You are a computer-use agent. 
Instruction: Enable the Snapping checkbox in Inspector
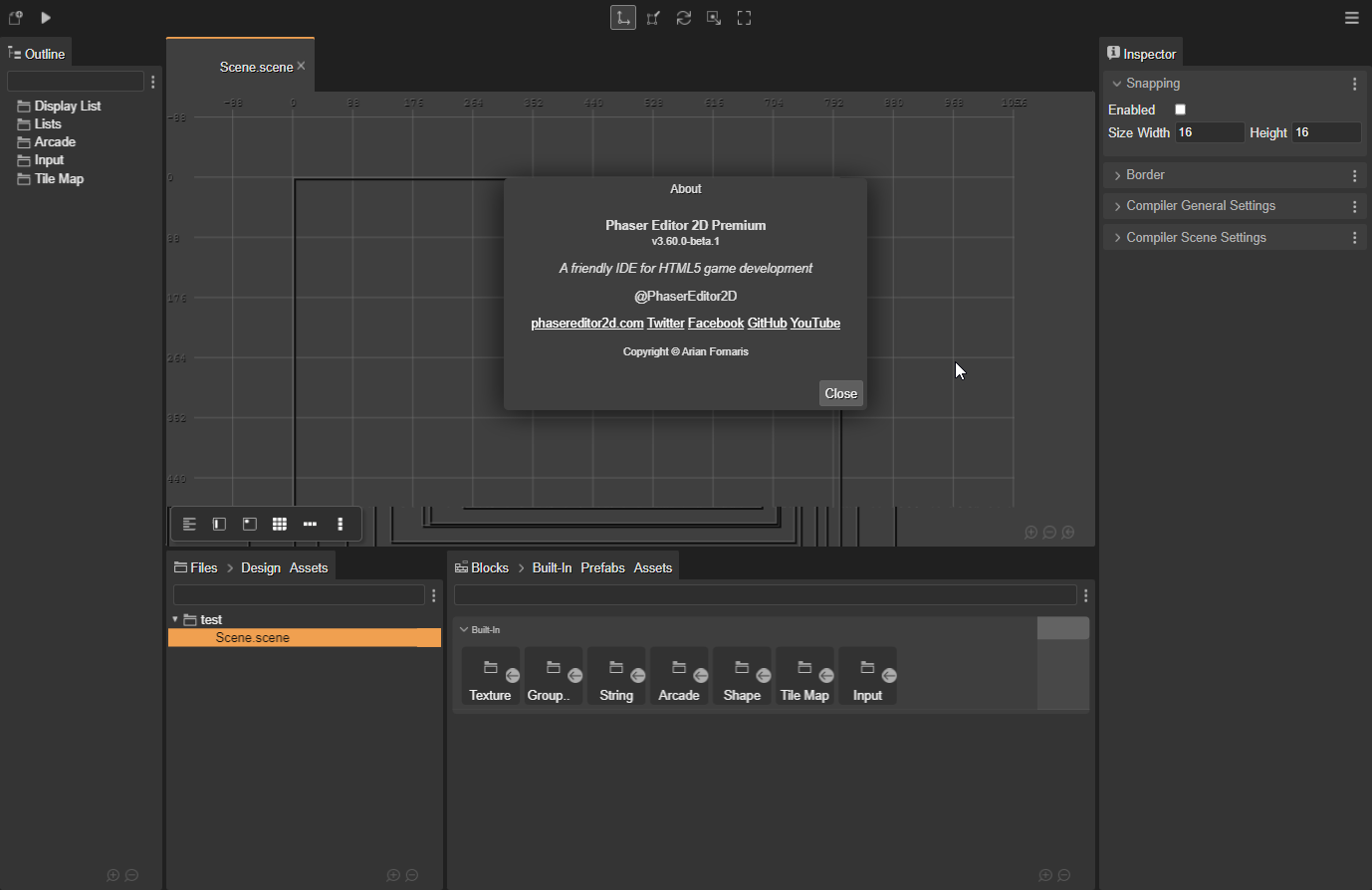click(x=1180, y=110)
